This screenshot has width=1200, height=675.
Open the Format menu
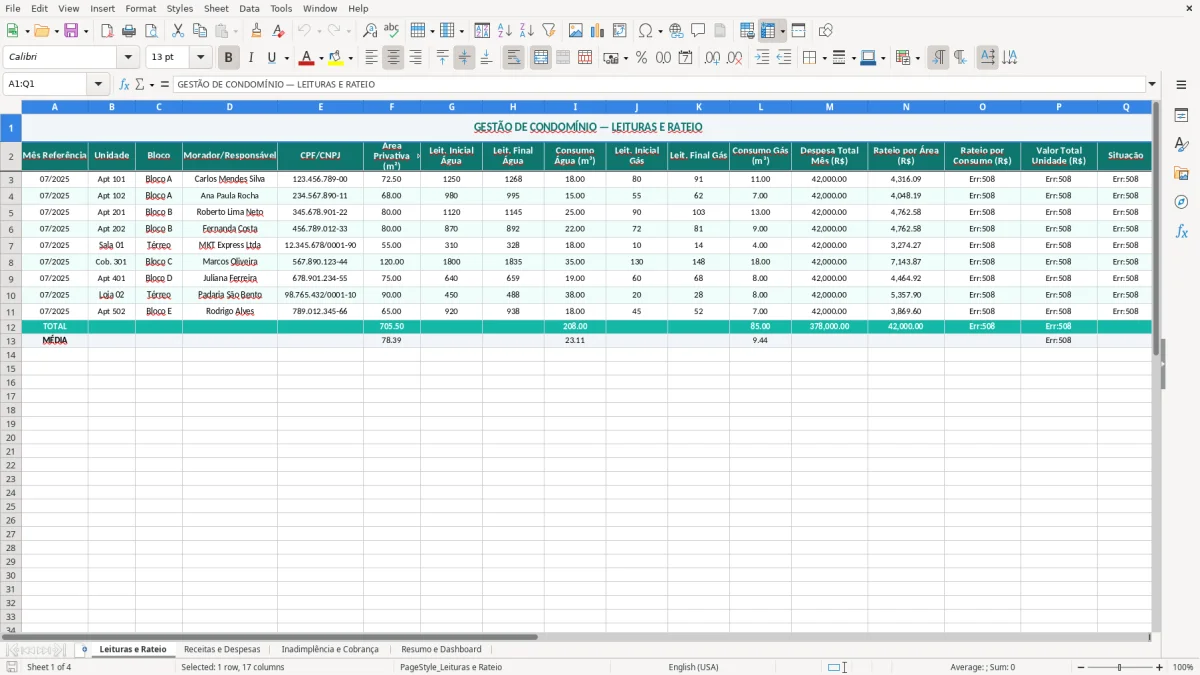tap(141, 8)
